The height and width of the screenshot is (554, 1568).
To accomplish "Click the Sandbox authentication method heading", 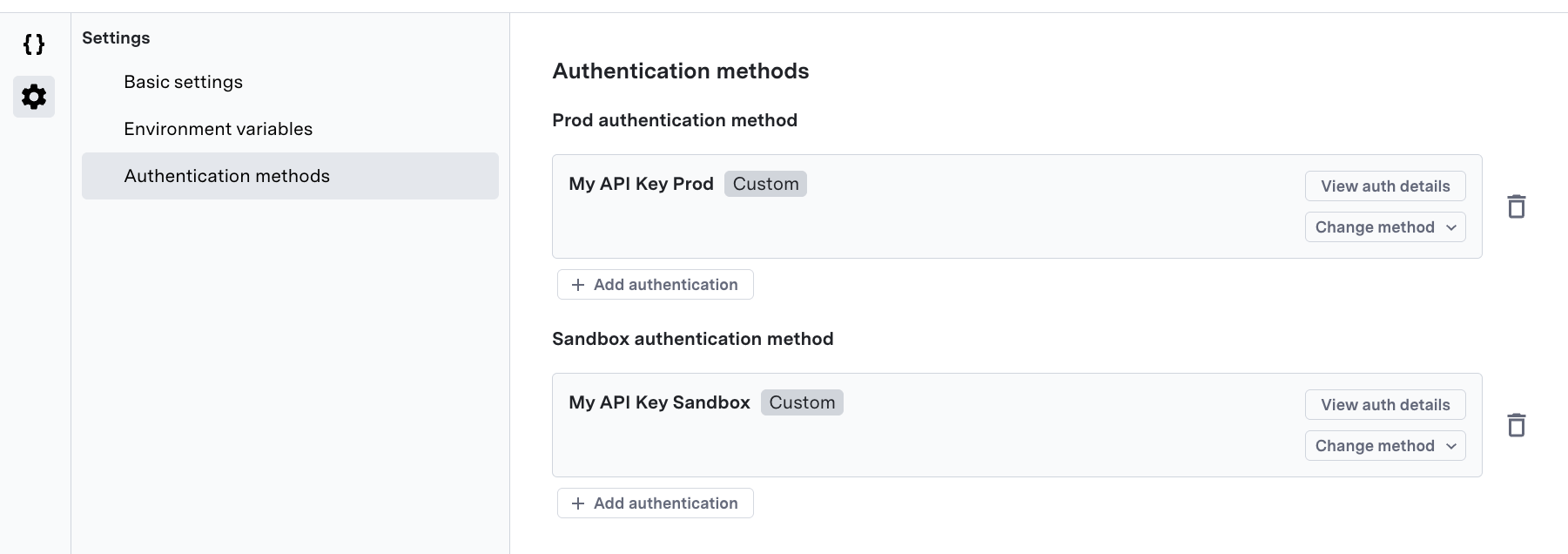I will click(692, 339).
